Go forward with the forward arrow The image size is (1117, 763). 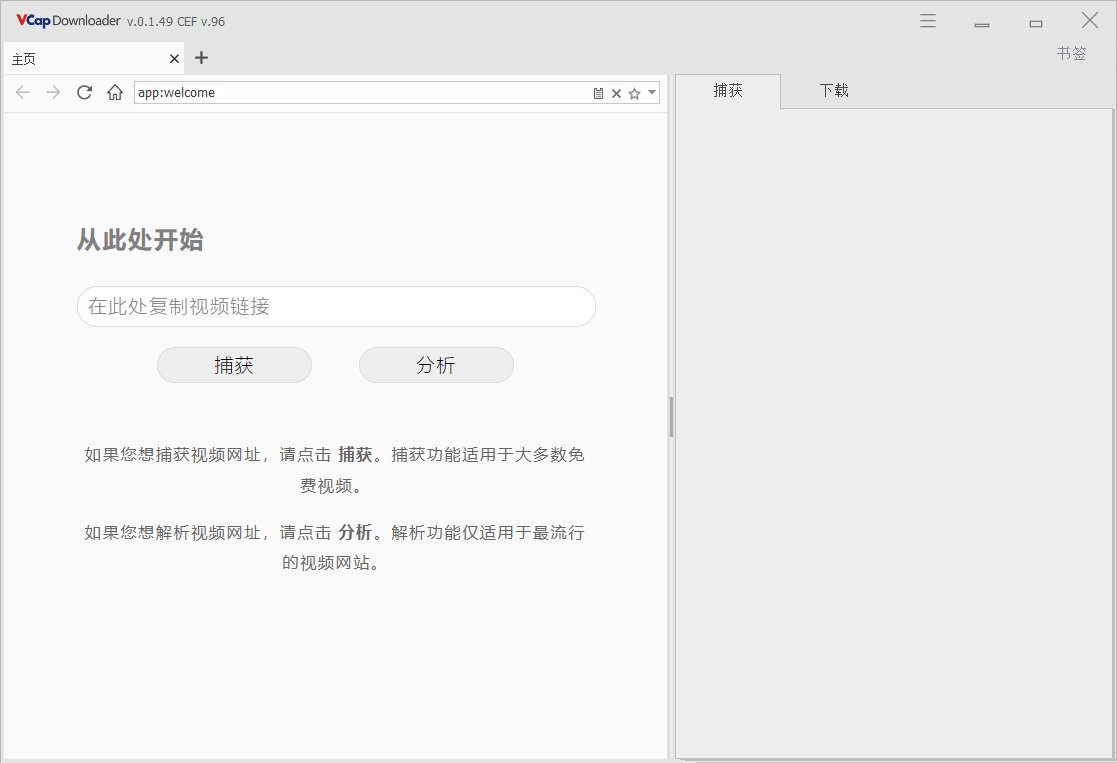pyautogui.click(x=53, y=93)
